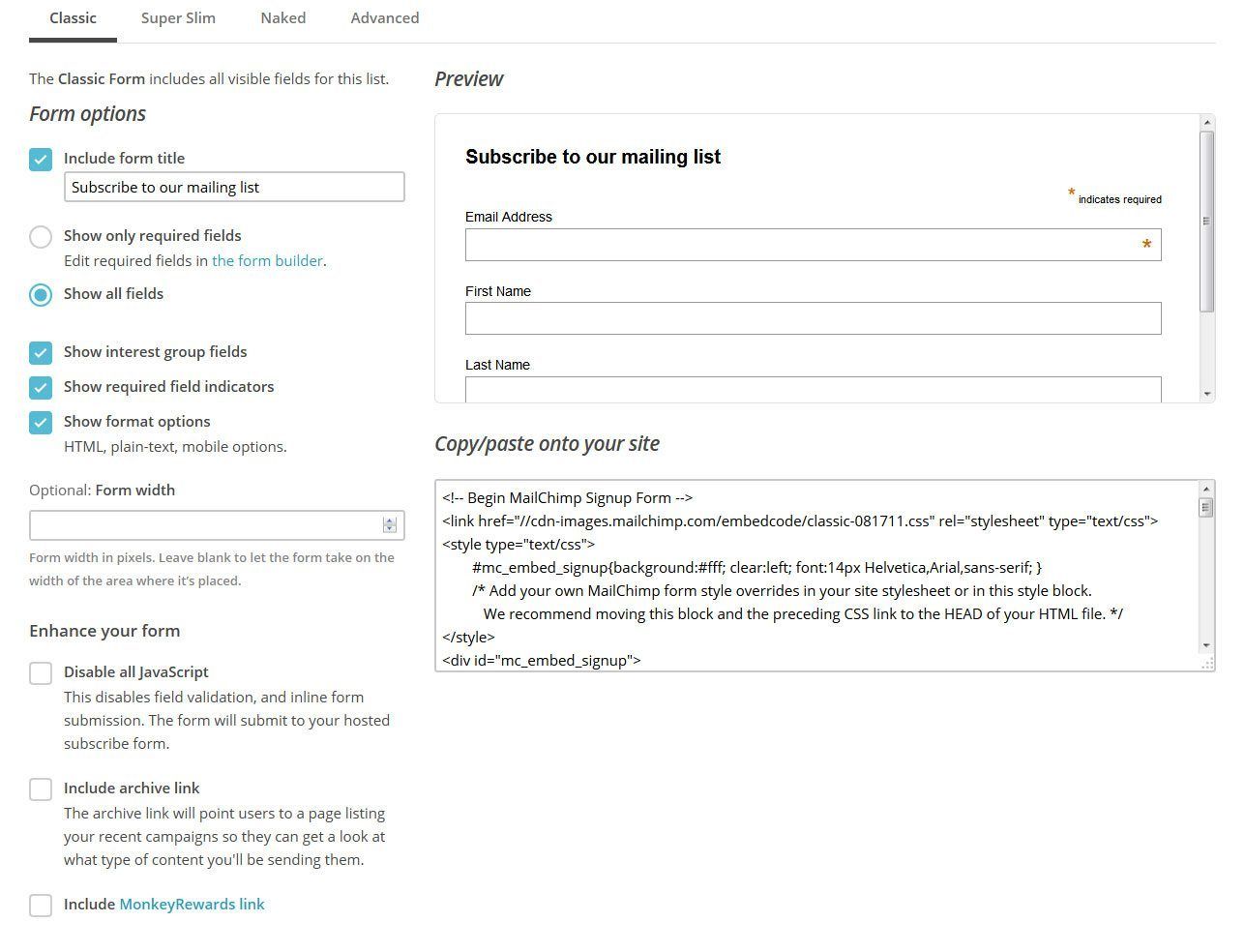The image size is (1245, 952).
Task: Open the form builder link
Action: click(267, 260)
